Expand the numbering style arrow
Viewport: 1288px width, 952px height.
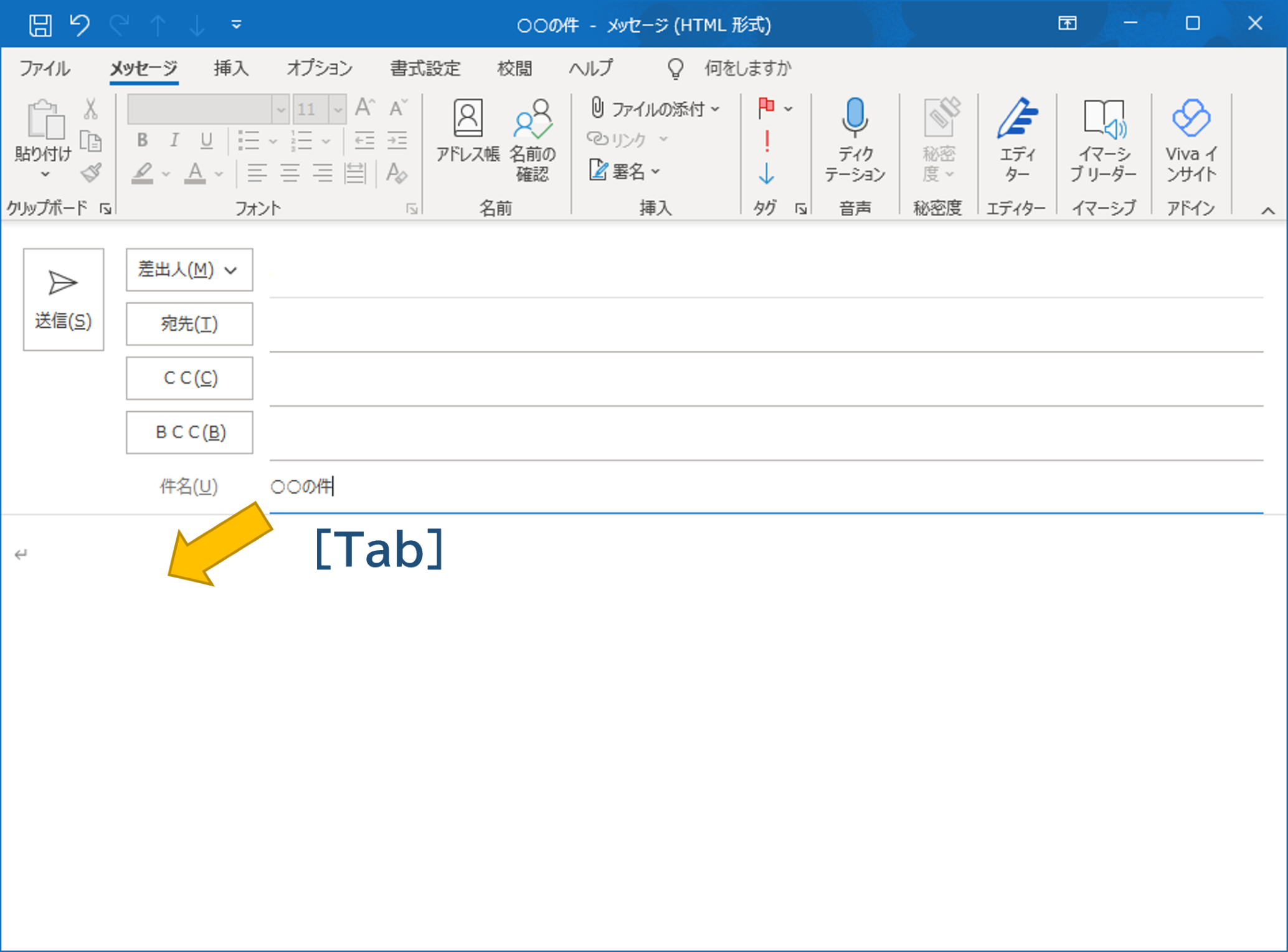tap(326, 141)
